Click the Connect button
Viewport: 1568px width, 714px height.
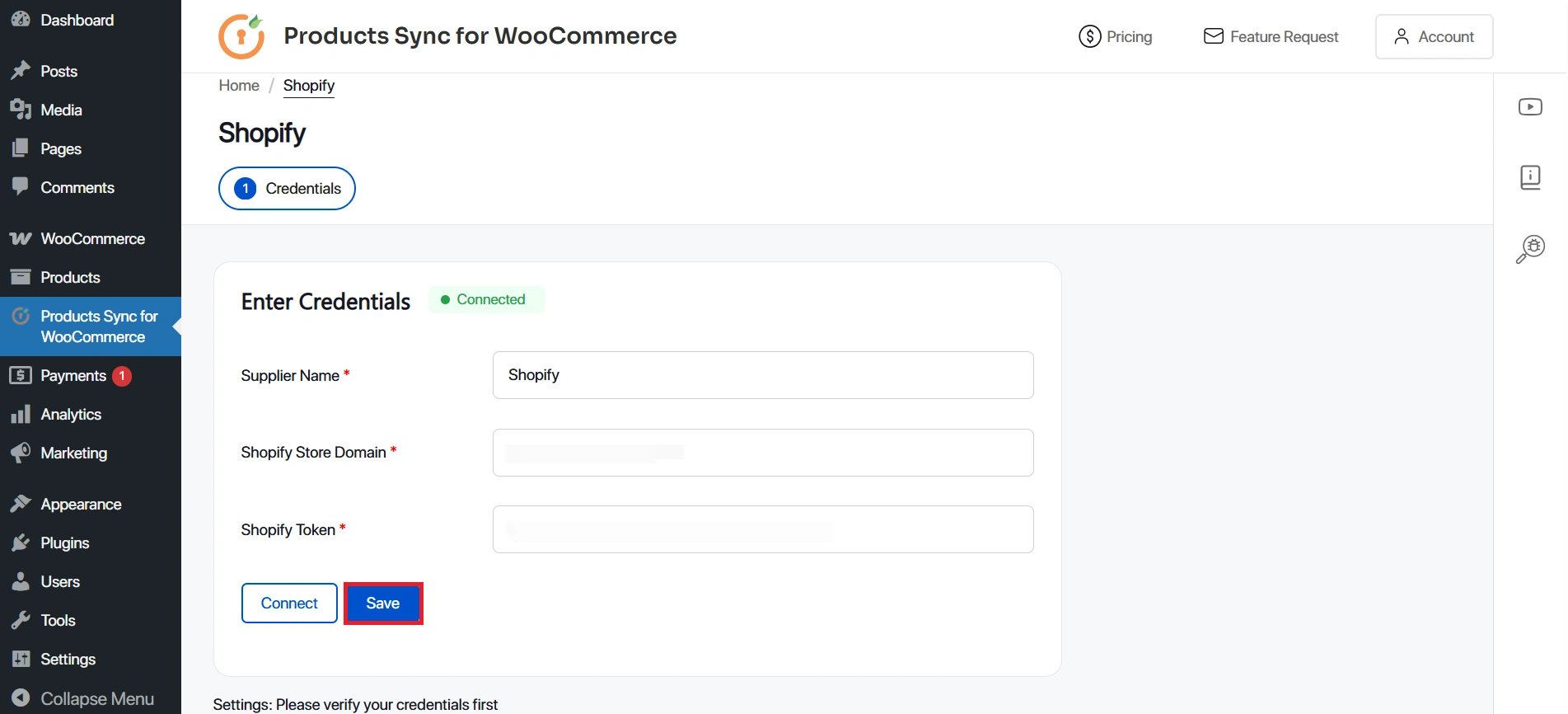(289, 603)
